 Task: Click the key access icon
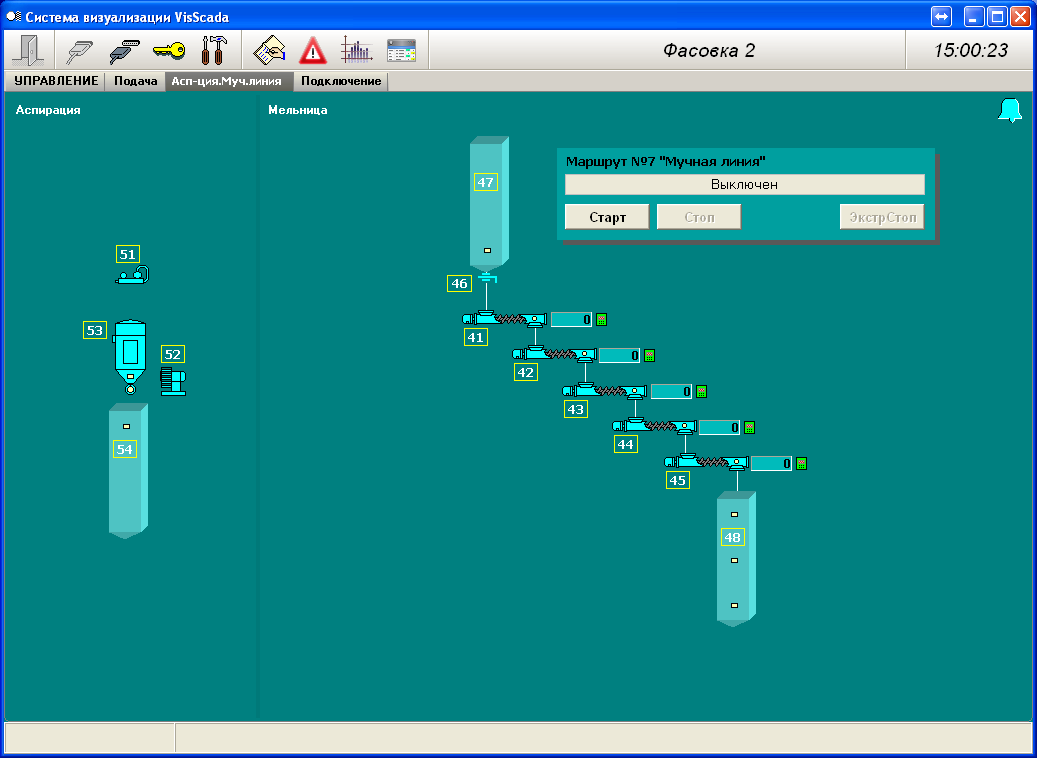[168, 50]
